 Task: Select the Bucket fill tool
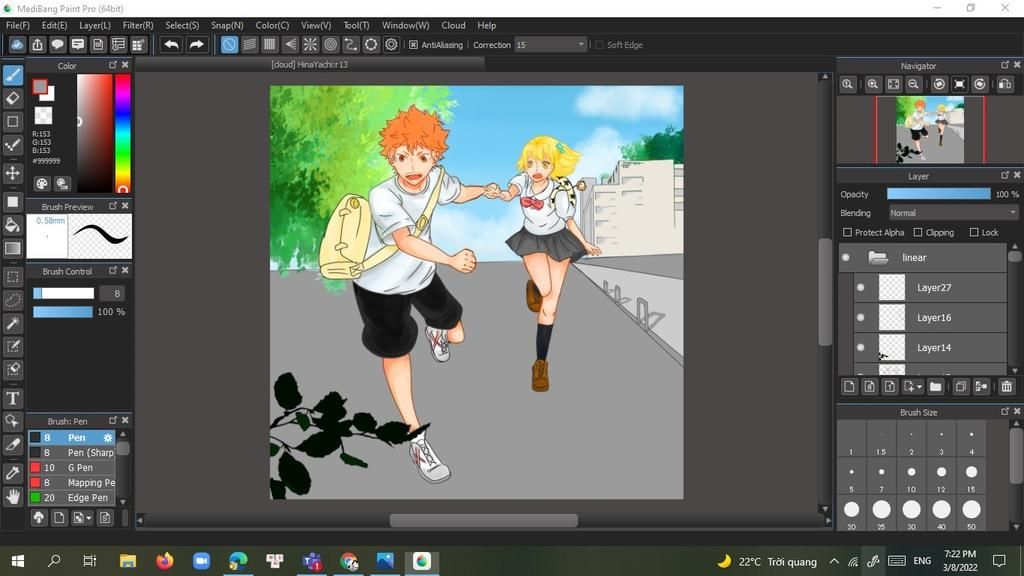point(12,225)
